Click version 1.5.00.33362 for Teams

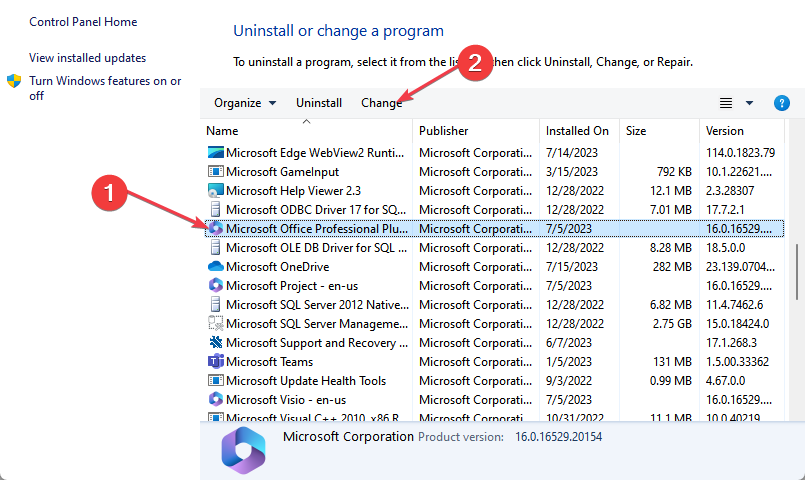point(737,361)
